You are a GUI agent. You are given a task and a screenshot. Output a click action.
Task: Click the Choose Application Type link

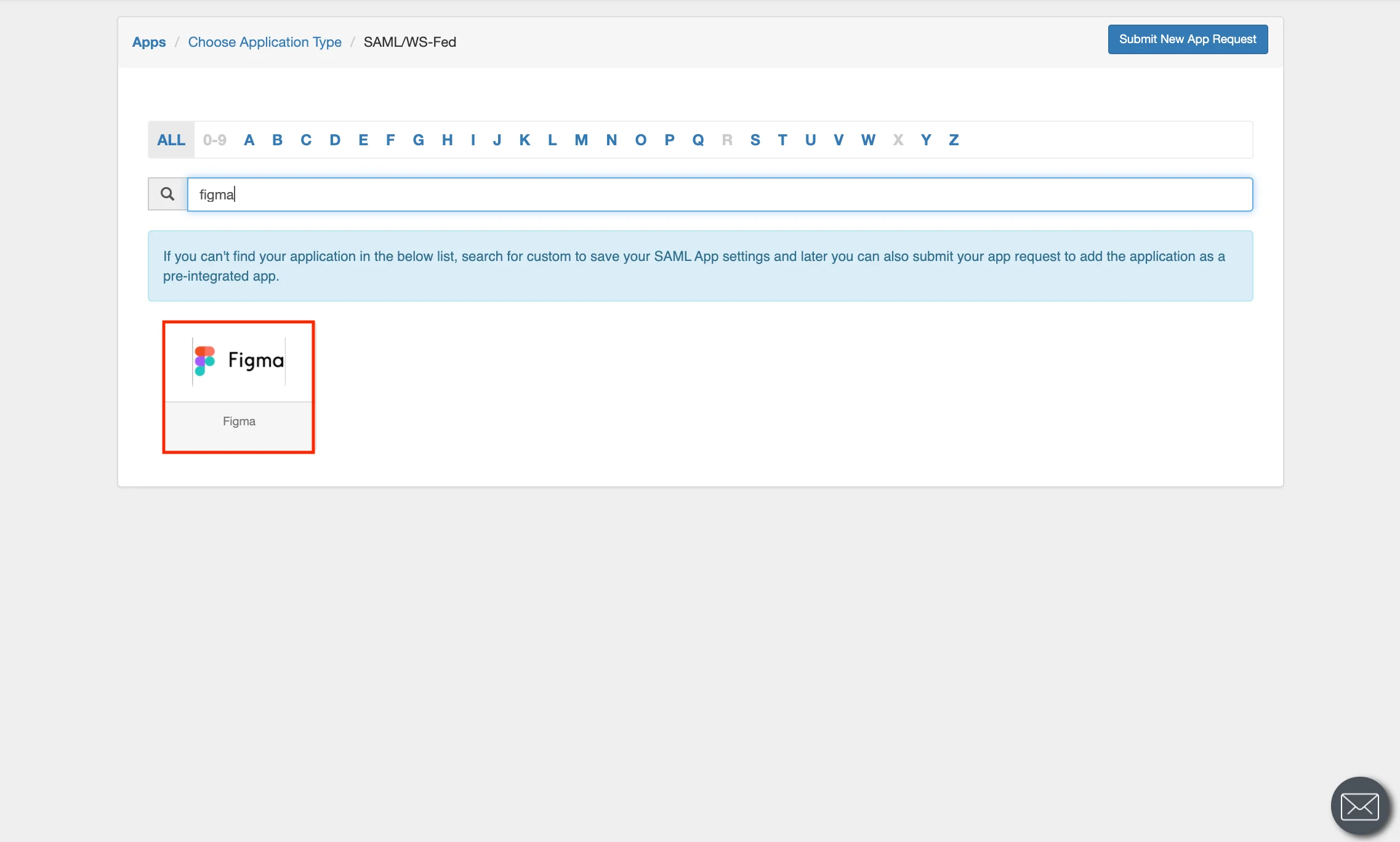264,41
